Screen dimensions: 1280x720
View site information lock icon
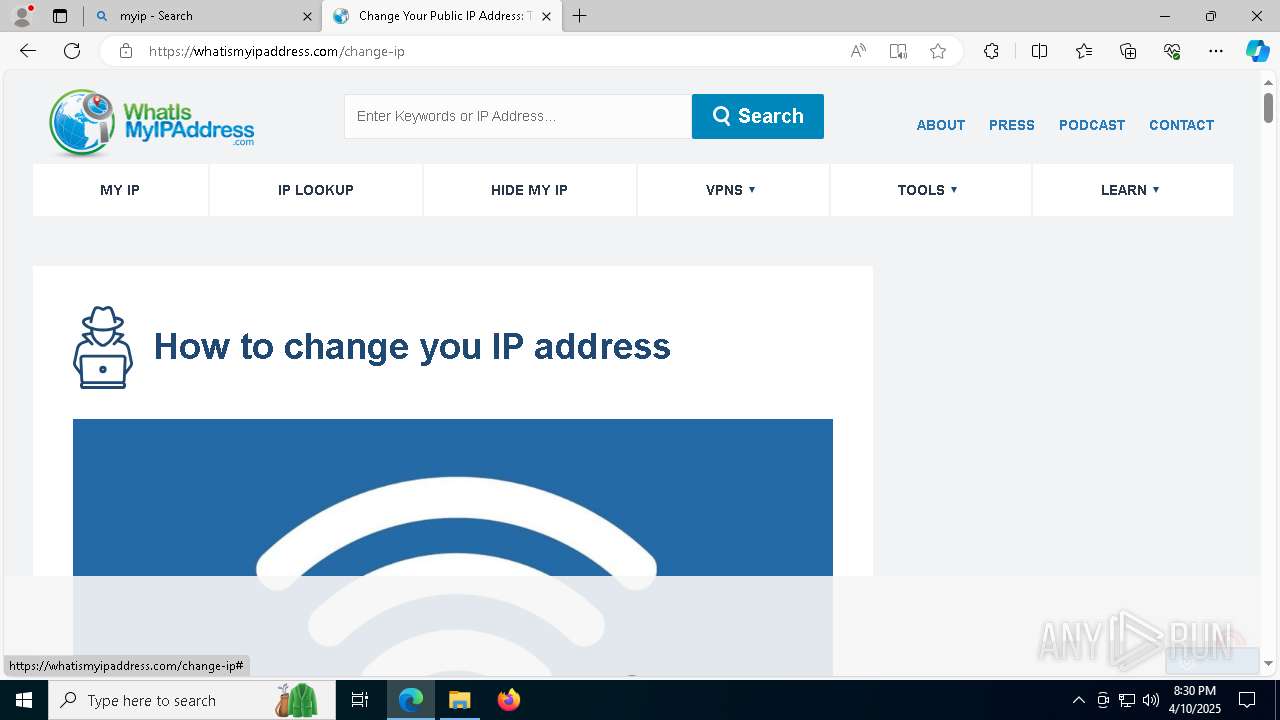pyautogui.click(x=126, y=51)
